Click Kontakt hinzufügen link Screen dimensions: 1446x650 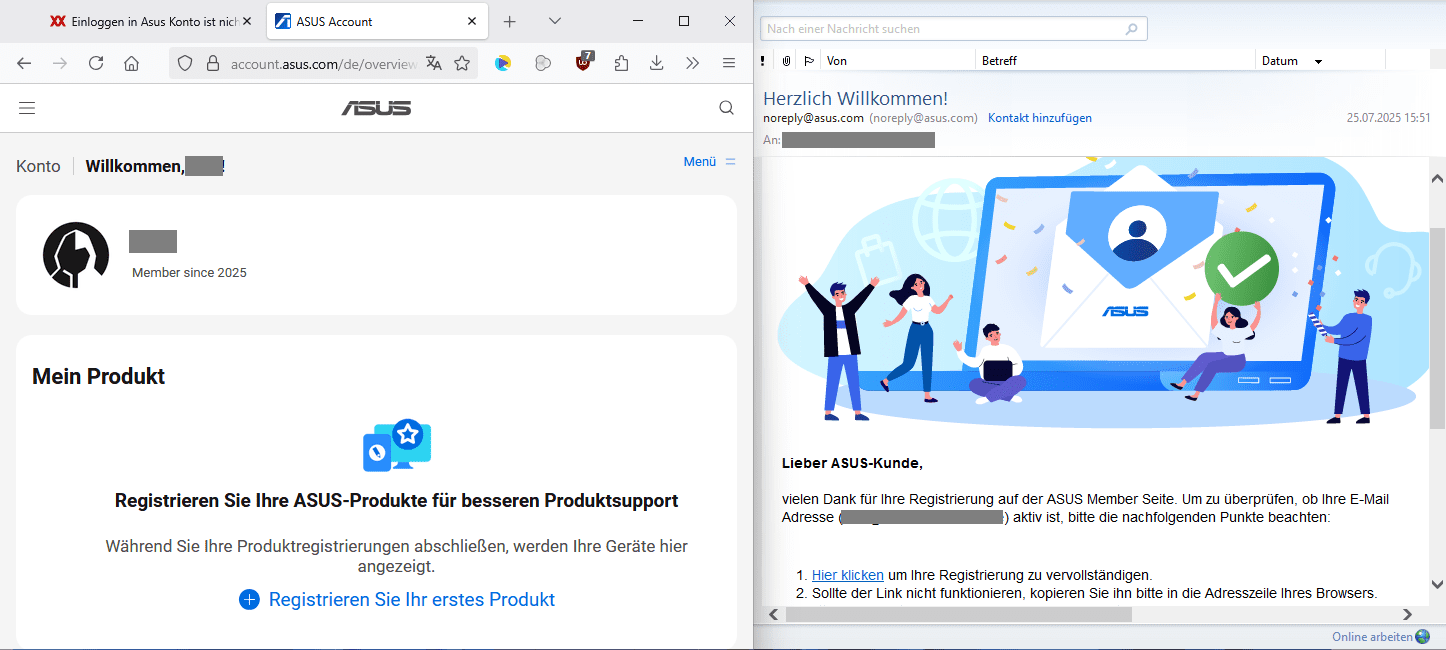pyautogui.click(x=1040, y=118)
